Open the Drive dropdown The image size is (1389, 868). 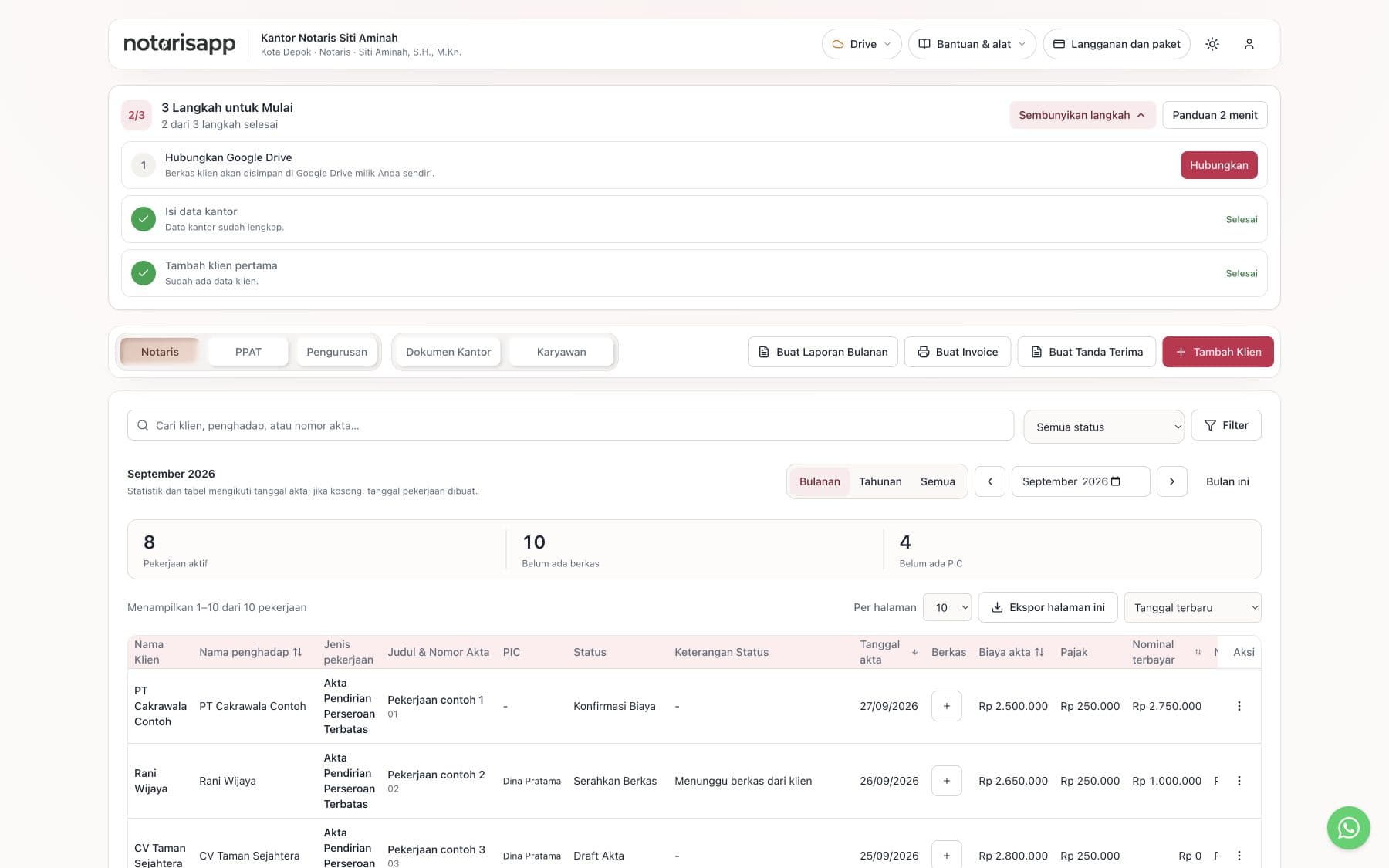[861, 44]
